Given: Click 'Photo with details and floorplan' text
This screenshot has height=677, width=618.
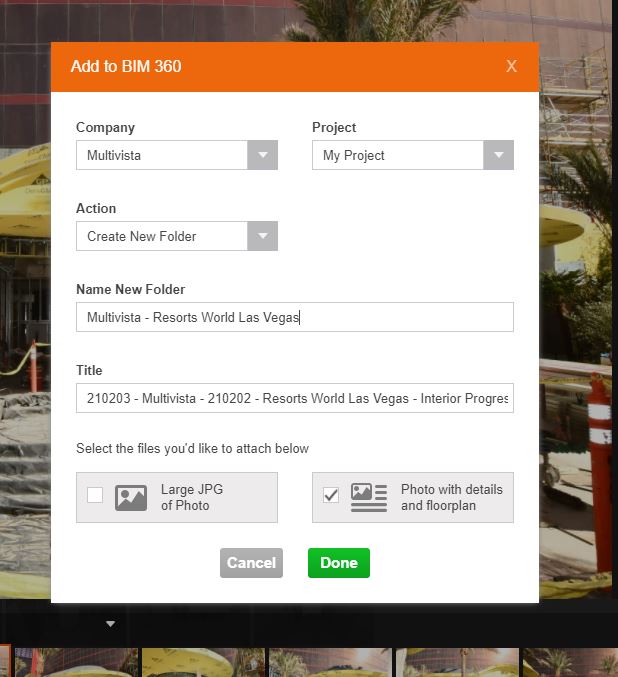Looking at the screenshot, I should [452, 497].
